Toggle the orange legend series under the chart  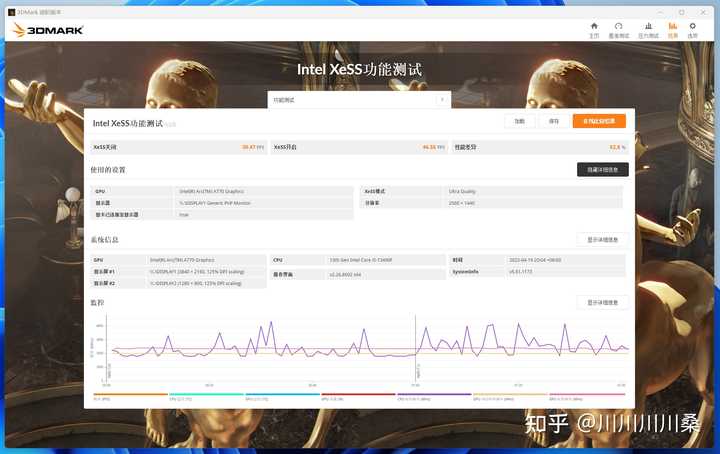[x=130, y=396]
